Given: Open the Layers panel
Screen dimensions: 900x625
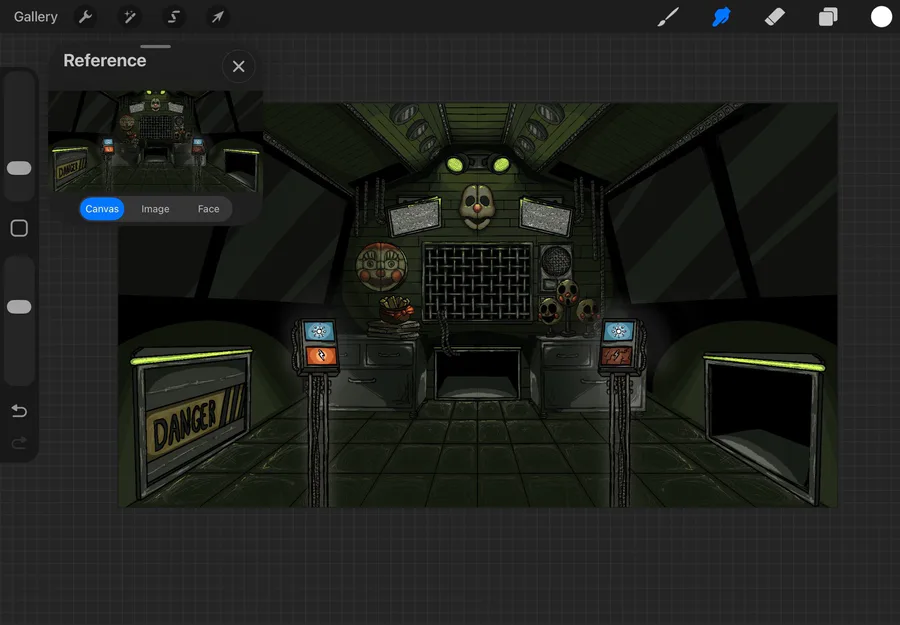Looking at the screenshot, I should coord(828,17).
